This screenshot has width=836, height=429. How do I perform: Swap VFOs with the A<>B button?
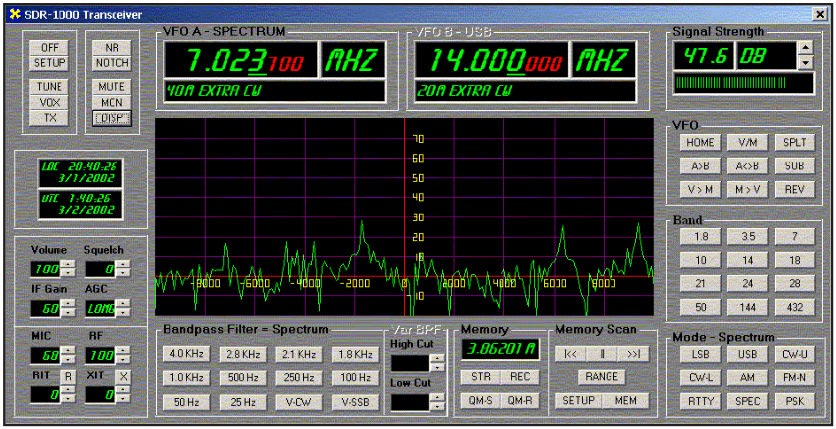point(747,166)
